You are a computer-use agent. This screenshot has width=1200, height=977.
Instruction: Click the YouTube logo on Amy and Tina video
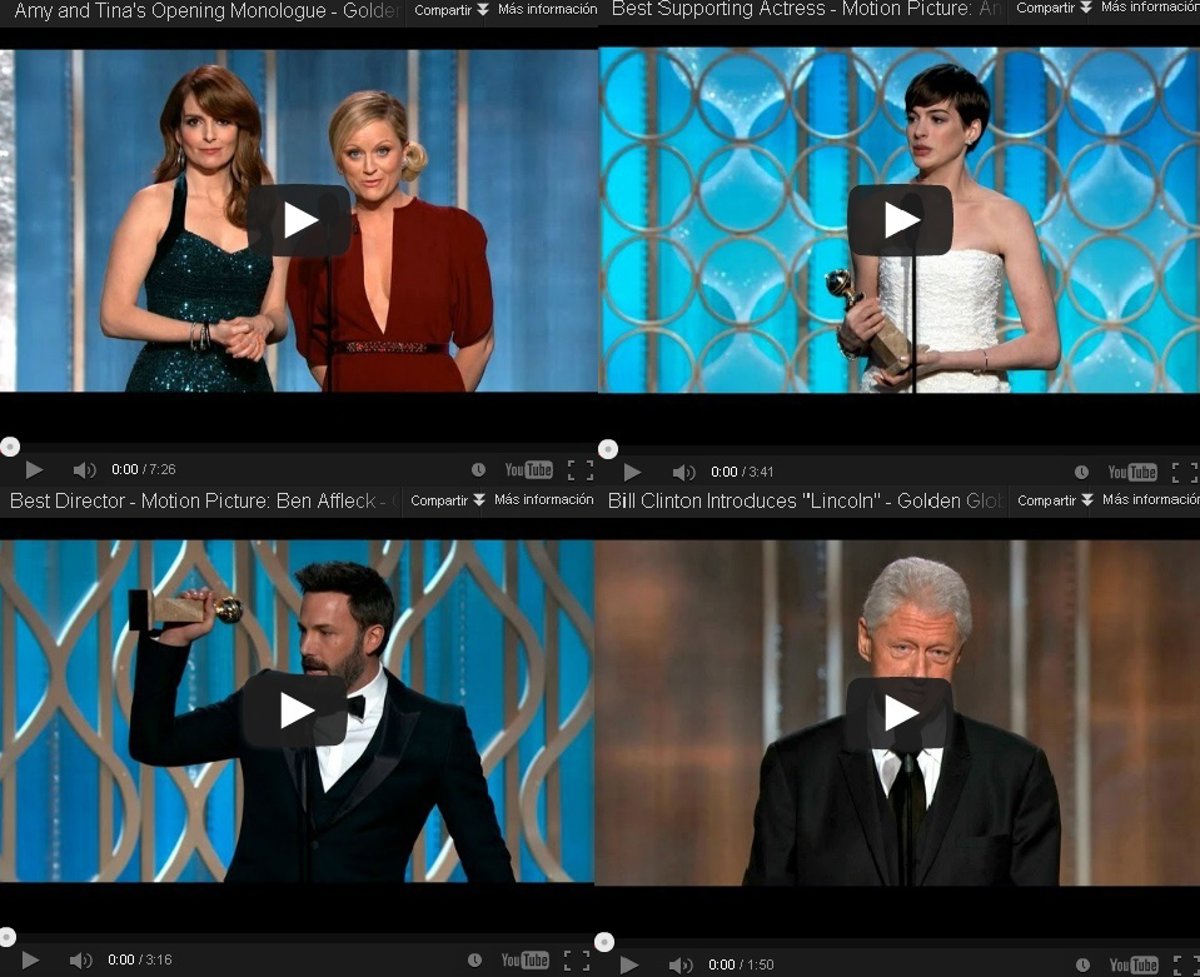[528, 470]
